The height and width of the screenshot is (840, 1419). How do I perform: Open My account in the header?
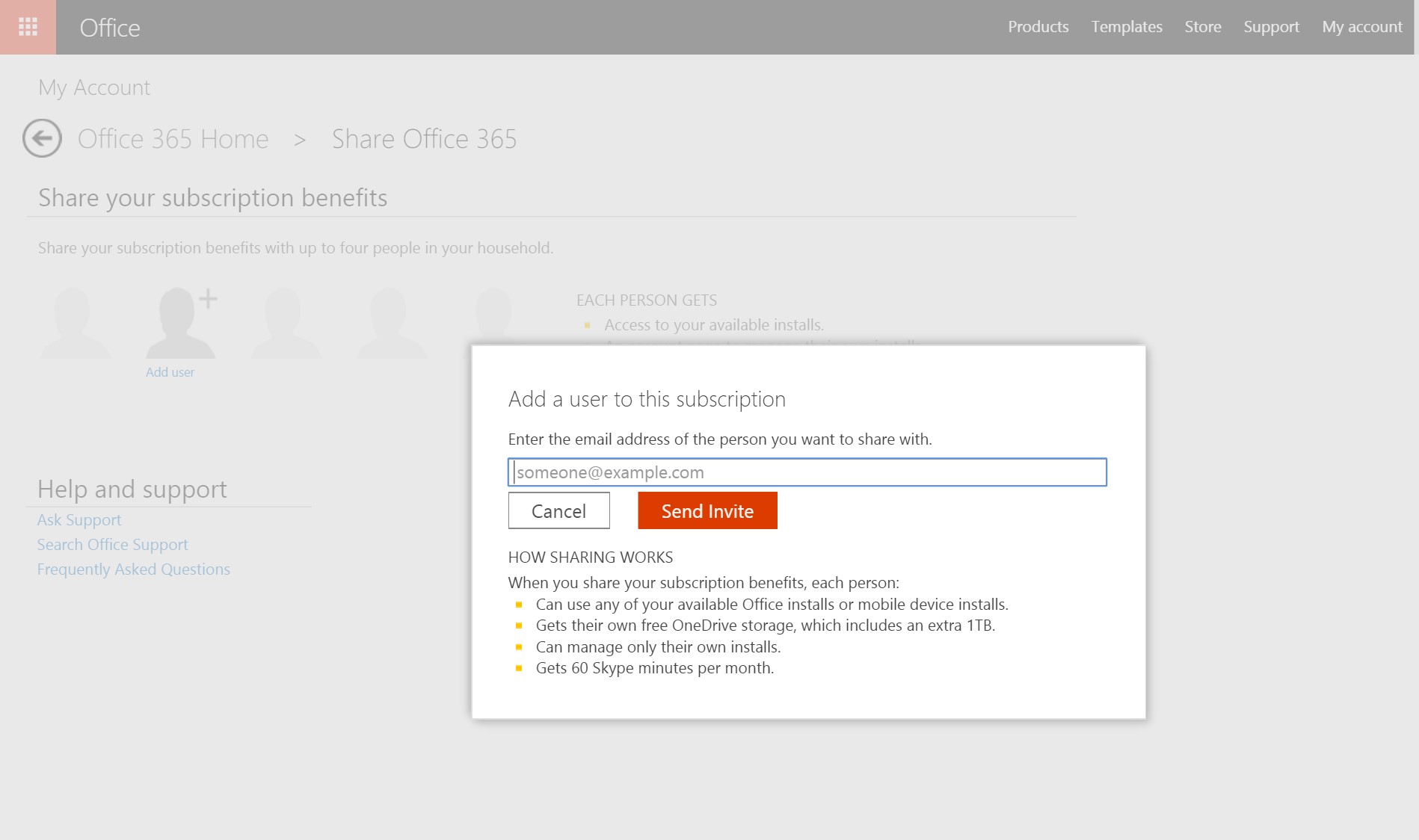tap(1361, 27)
